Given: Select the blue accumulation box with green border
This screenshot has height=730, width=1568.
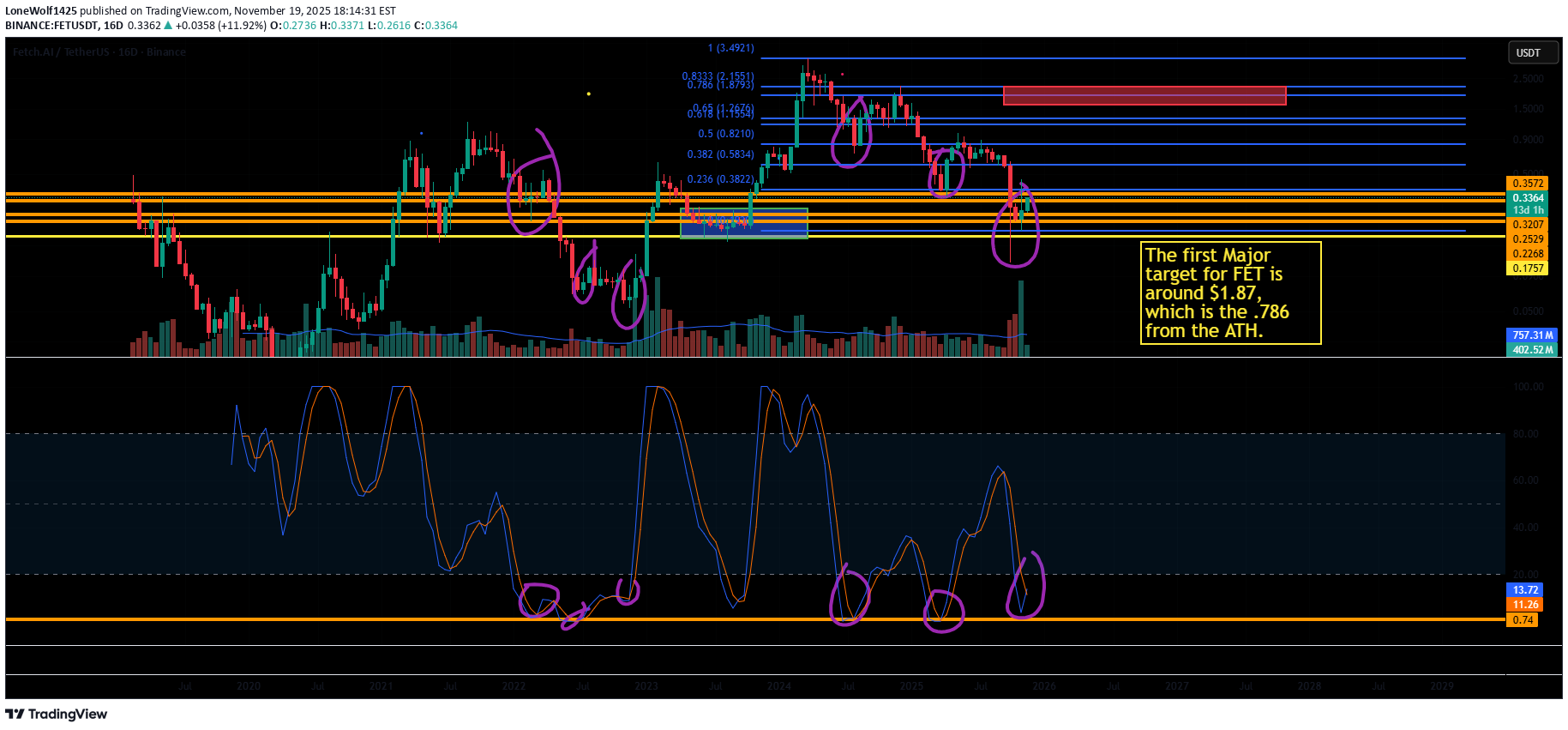Looking at the screenshot, I should click(743, 223).
